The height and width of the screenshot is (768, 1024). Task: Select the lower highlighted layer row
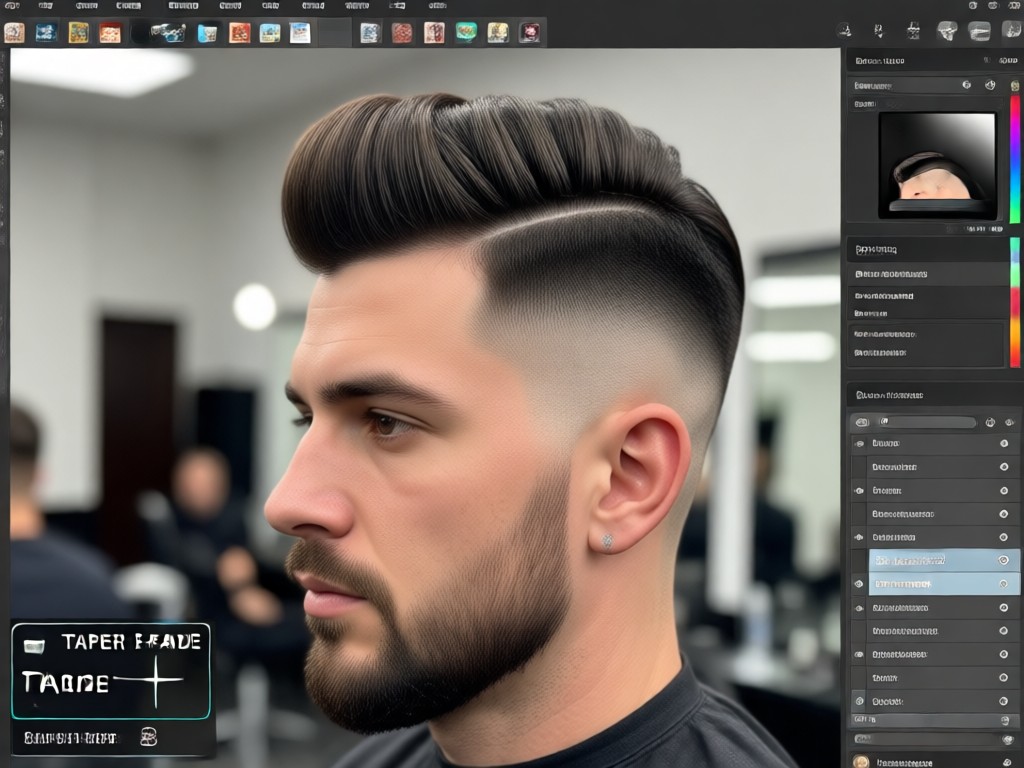(x=944, y=584)
